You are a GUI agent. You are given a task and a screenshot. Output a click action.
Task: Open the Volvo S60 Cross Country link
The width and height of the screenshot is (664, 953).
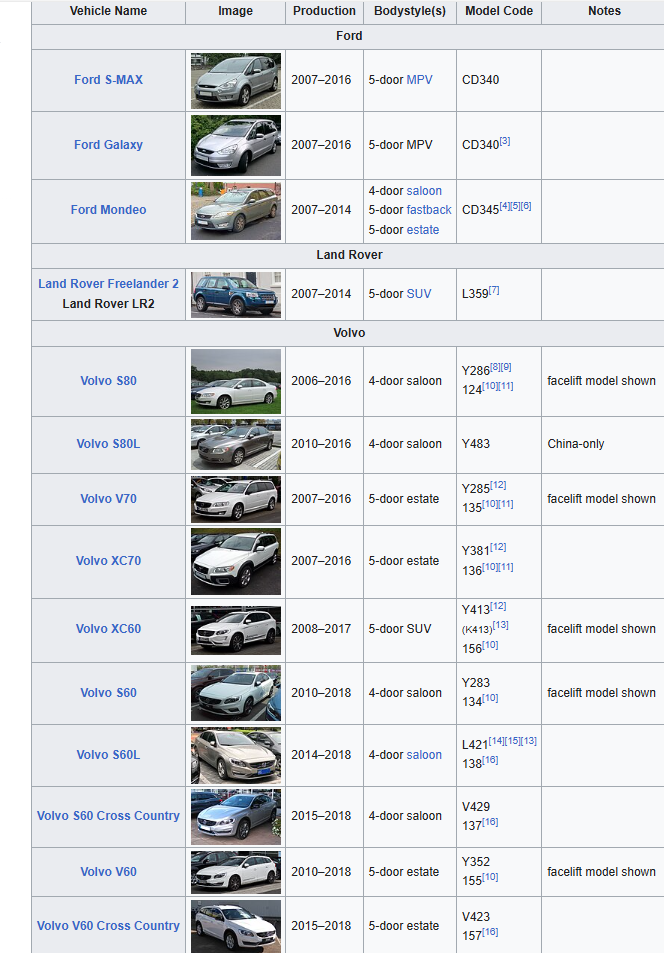[x=108, y=816]
